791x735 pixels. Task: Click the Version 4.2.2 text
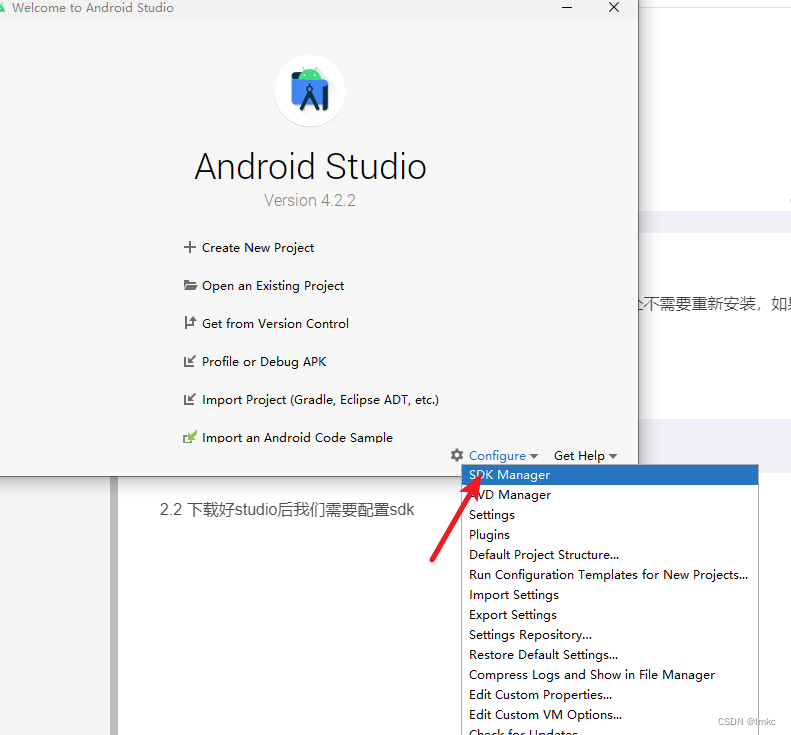(310, 200)
